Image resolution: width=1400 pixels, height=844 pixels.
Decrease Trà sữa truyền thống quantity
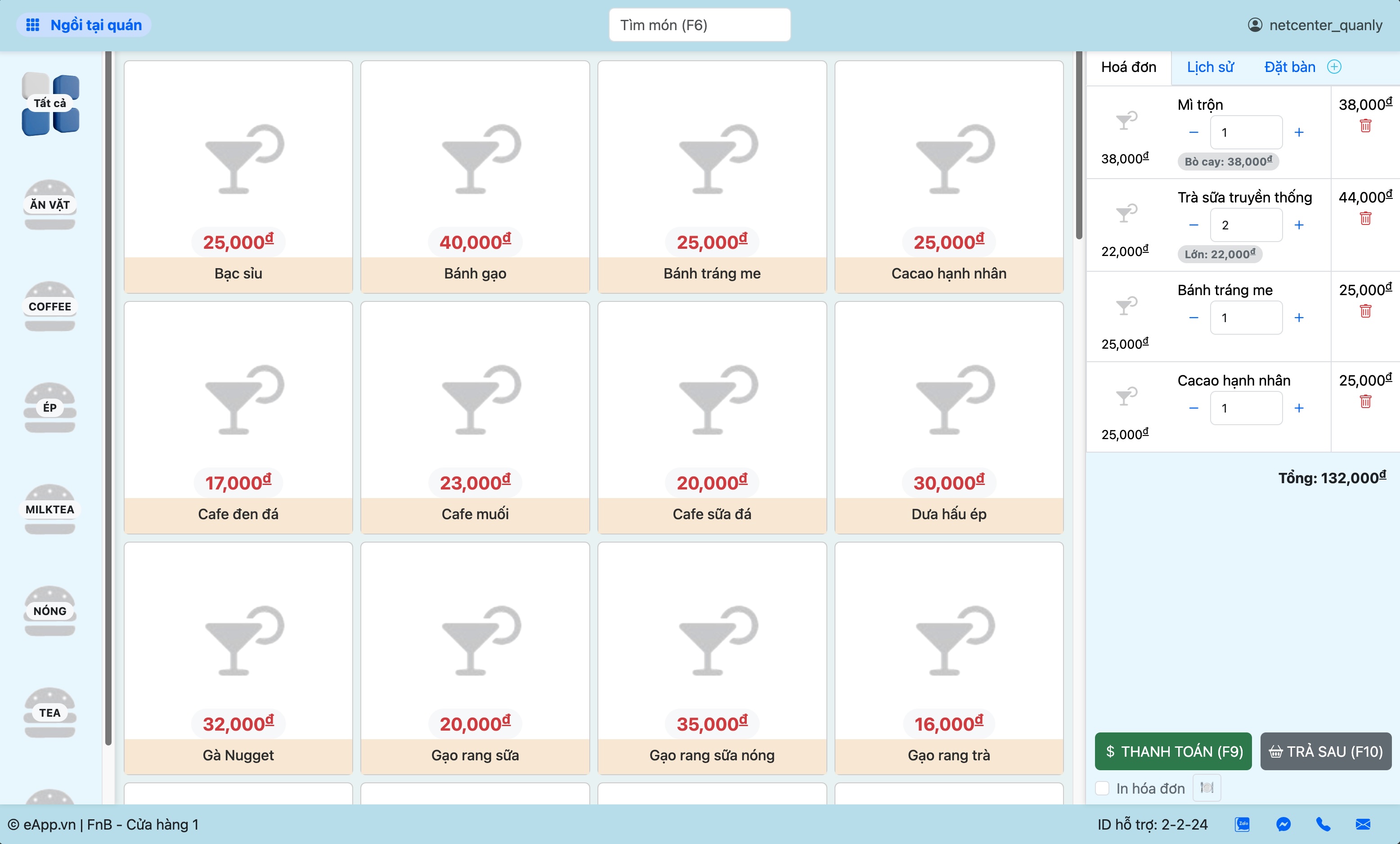pos(1194,225)
